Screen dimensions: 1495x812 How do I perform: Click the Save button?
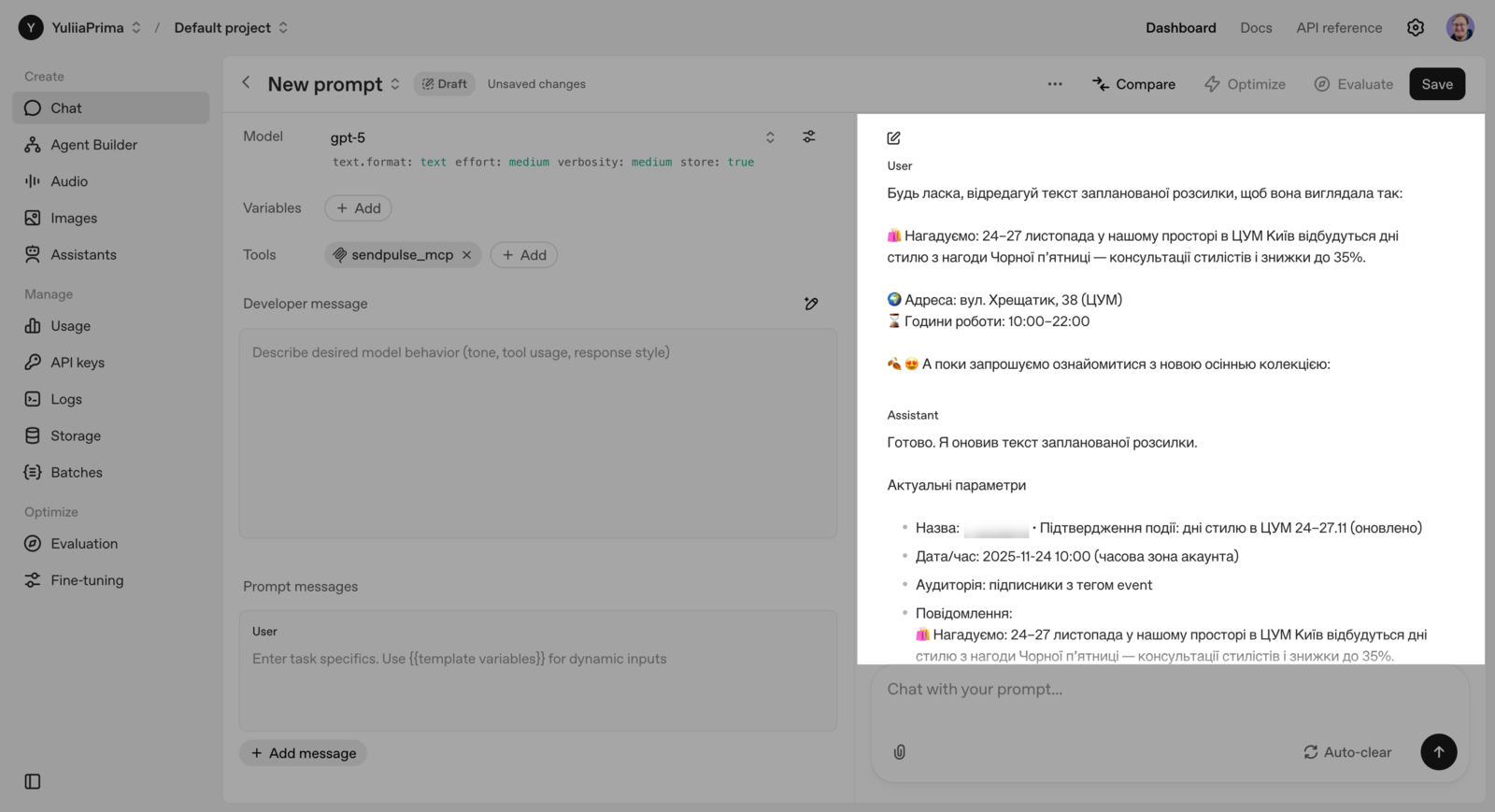coord(1436,84)
